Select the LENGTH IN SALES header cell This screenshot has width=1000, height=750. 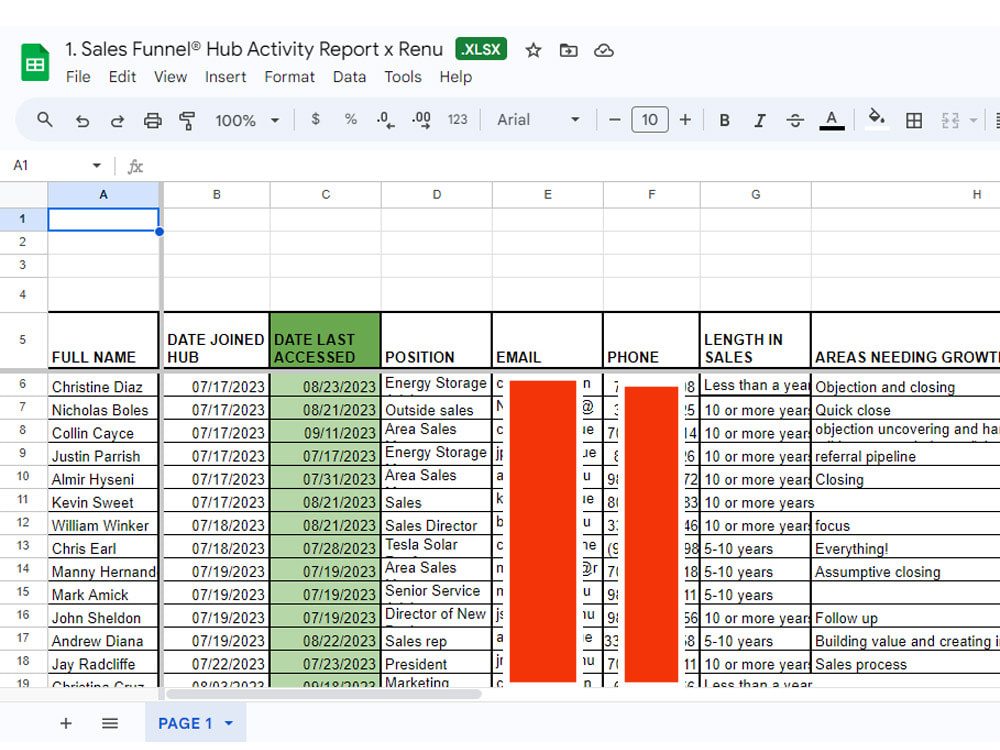click(755, 340)
